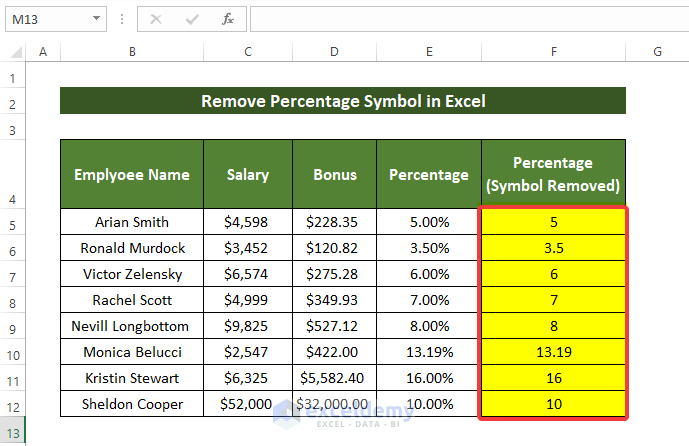Click Arian Smith's salary cell $4,598

[x=248, y=222]
